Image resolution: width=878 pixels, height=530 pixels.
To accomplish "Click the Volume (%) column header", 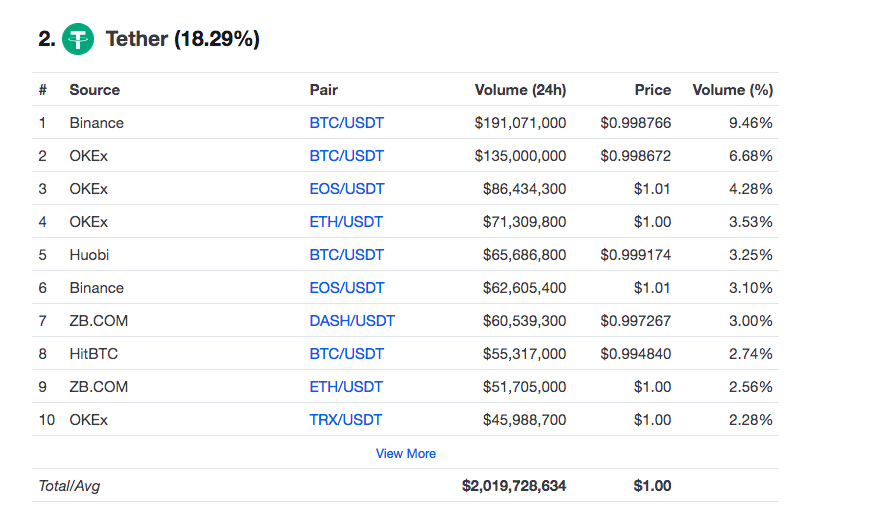I will (x=732, y=90).
